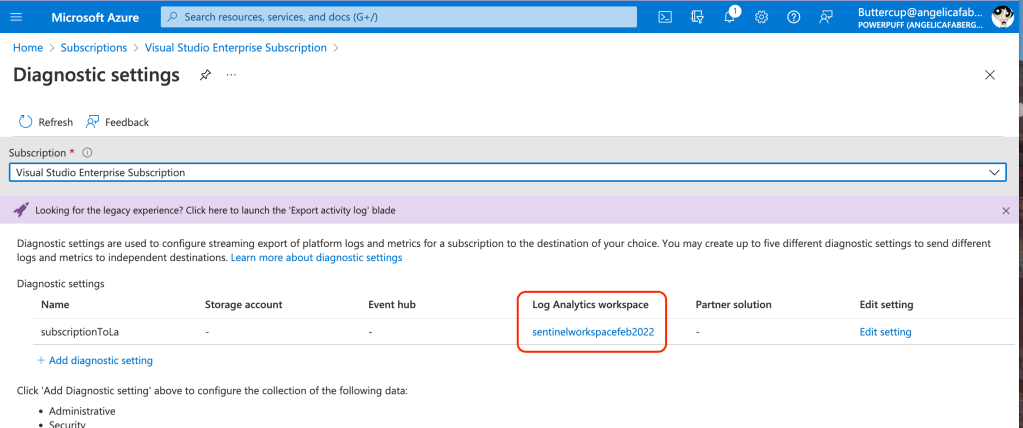The height and width of the screenshot is (428, 1023).
Task: Click the Subscription info icon
Action: 87,153
